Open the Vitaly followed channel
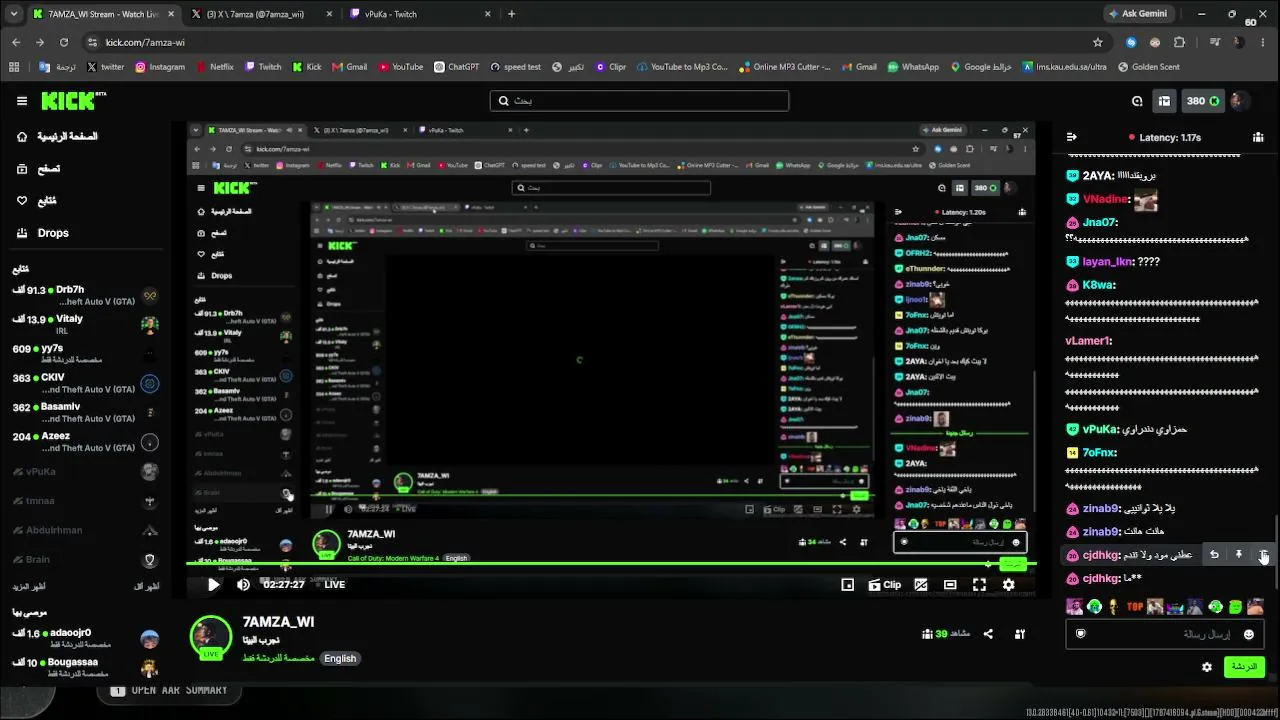The image size is (1280, 720). pyautogui.click(x=86, y=324)
